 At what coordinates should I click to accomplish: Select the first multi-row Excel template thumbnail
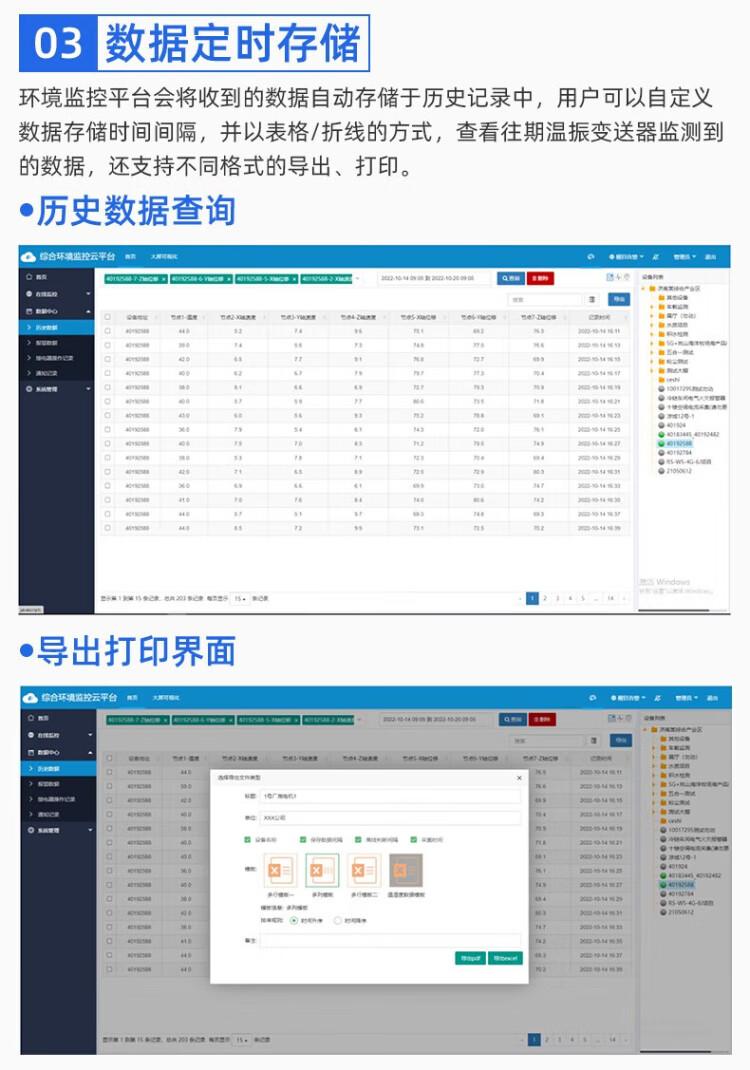coord(280,870)
